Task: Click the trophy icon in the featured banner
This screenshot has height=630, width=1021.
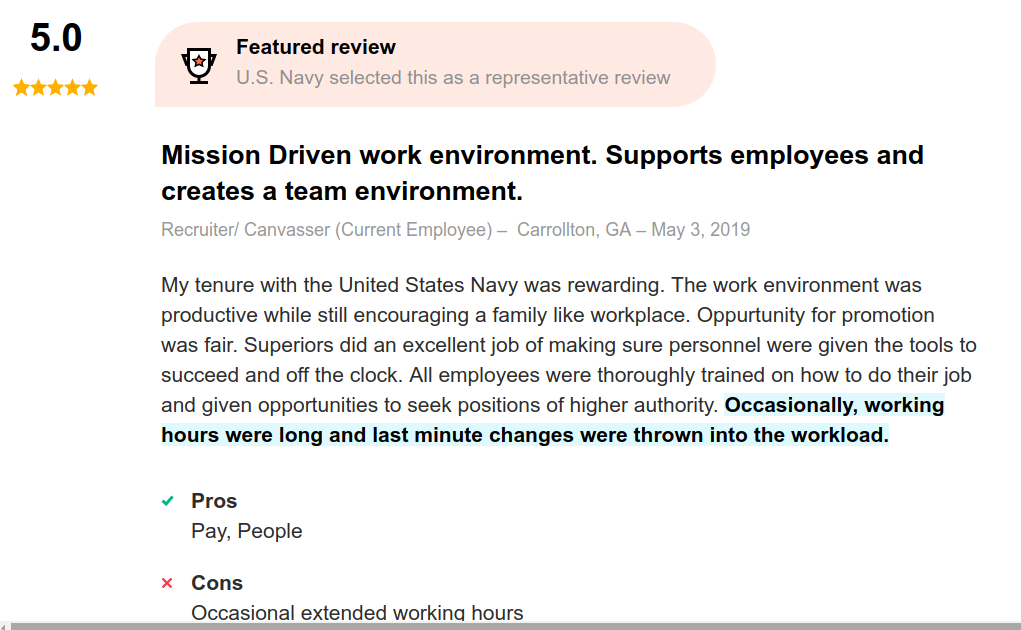Action: click(x=199, y=64)
